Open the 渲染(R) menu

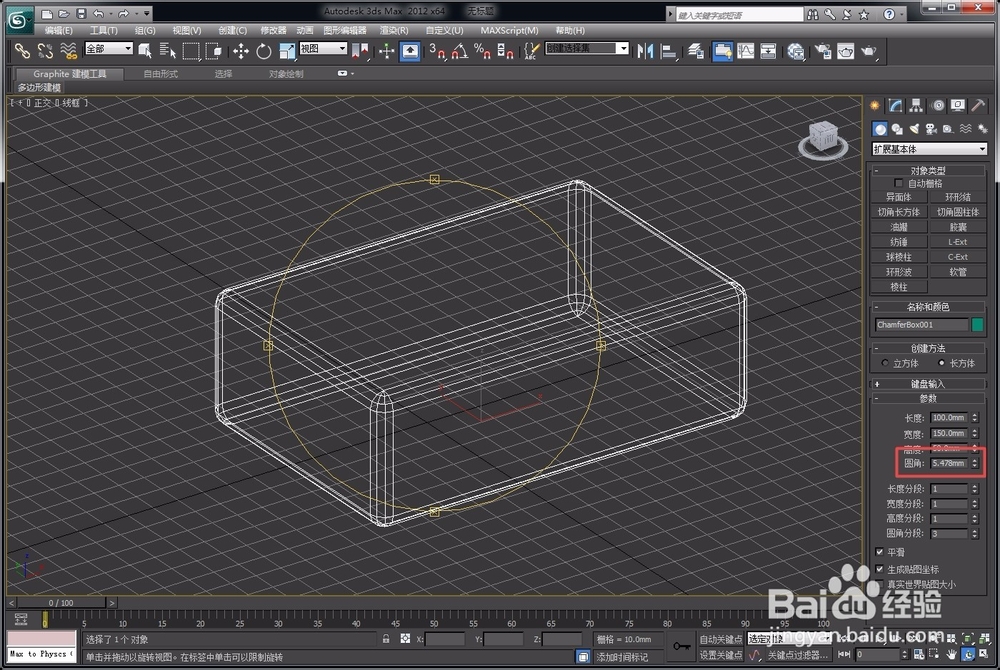coord(394,30)
